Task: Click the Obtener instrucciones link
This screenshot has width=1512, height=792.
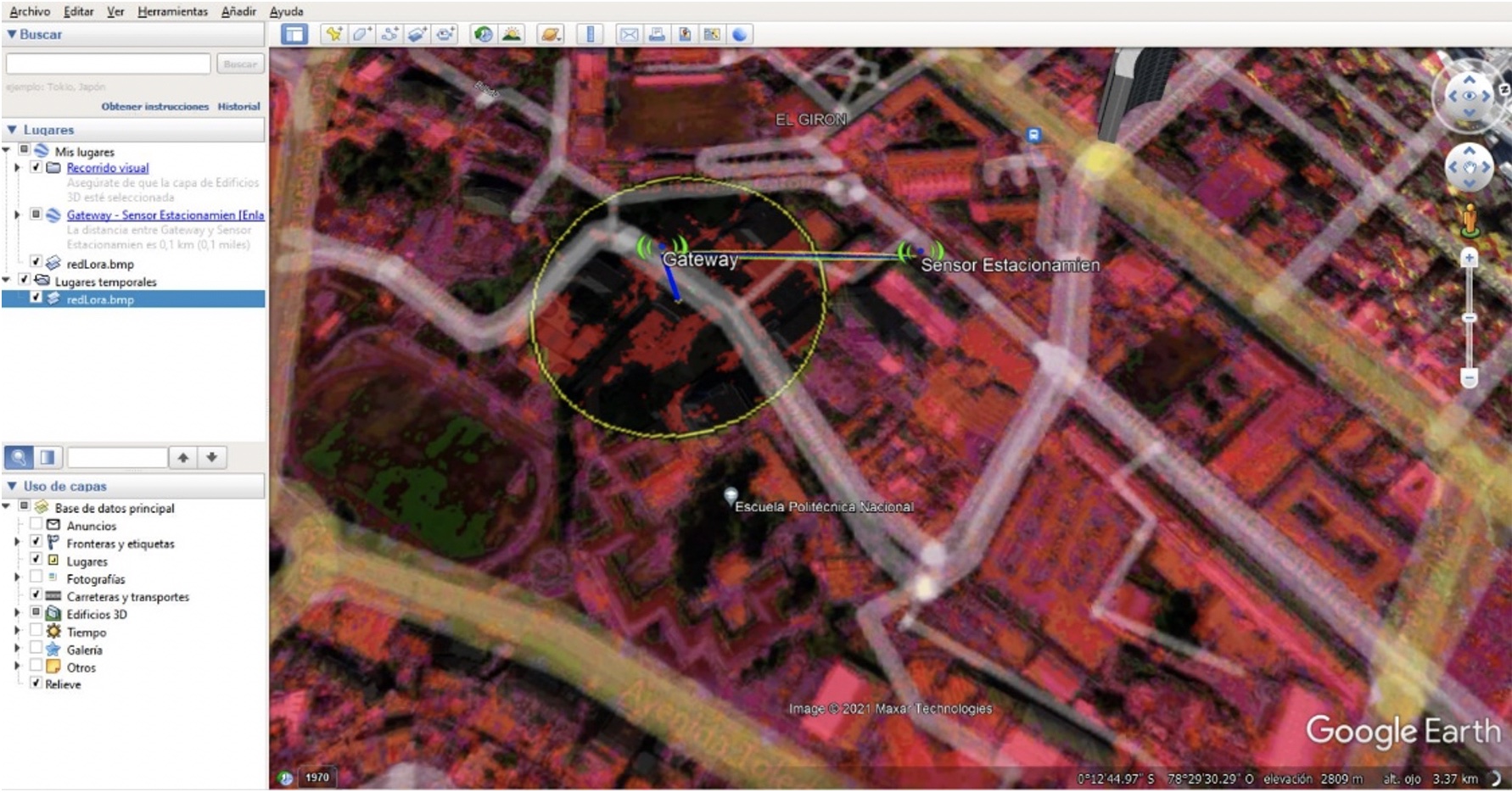Action: tap(154, 106)
